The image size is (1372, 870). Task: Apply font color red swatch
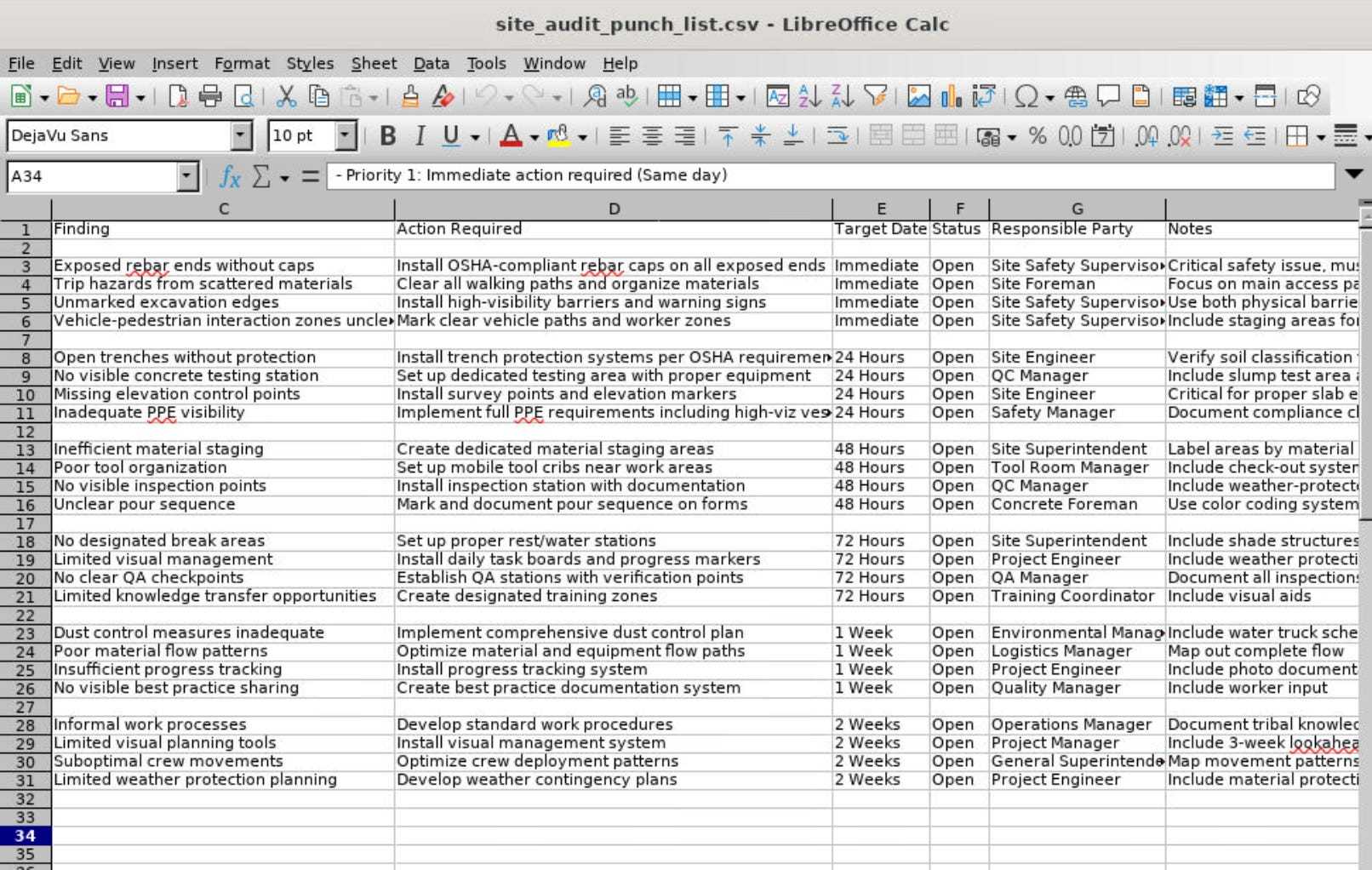coord(511,136)
